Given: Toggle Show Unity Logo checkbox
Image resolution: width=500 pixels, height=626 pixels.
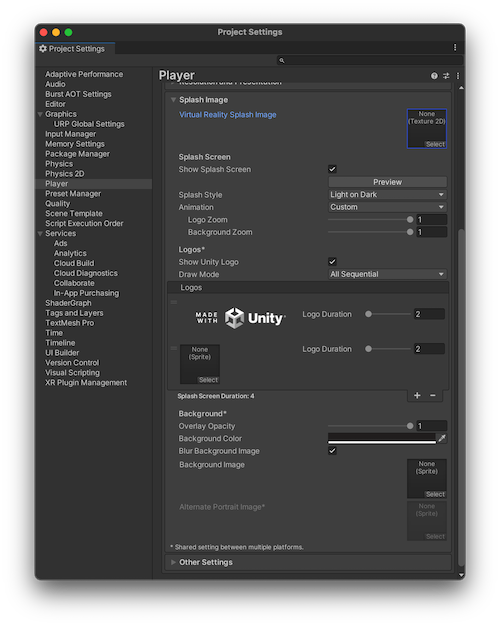Looking at the screenshot, I should pyautogui.click(x=332, y=261).
